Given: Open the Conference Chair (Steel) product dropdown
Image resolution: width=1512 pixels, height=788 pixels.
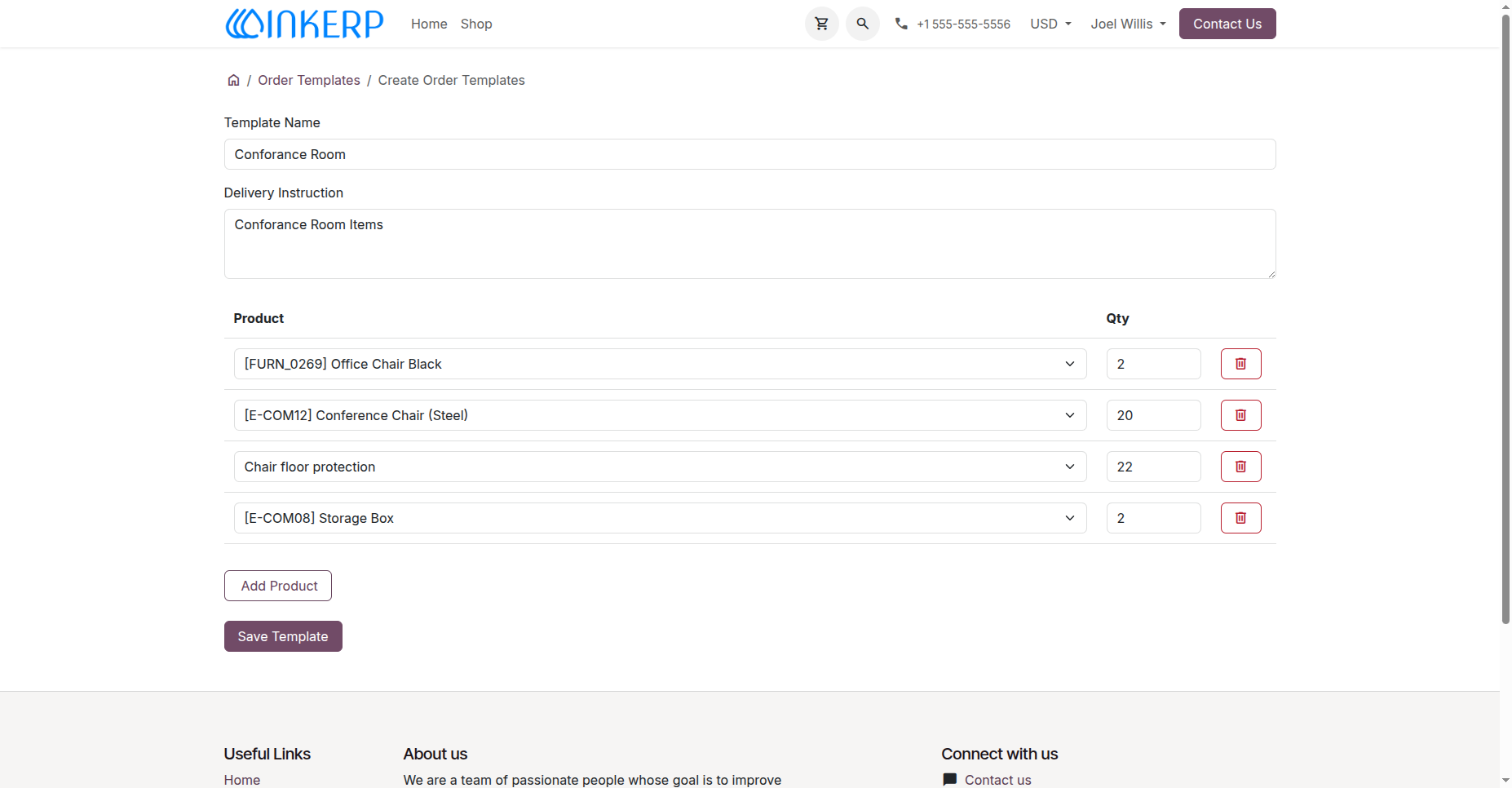Looking at the screenshot, I should 660,415.
